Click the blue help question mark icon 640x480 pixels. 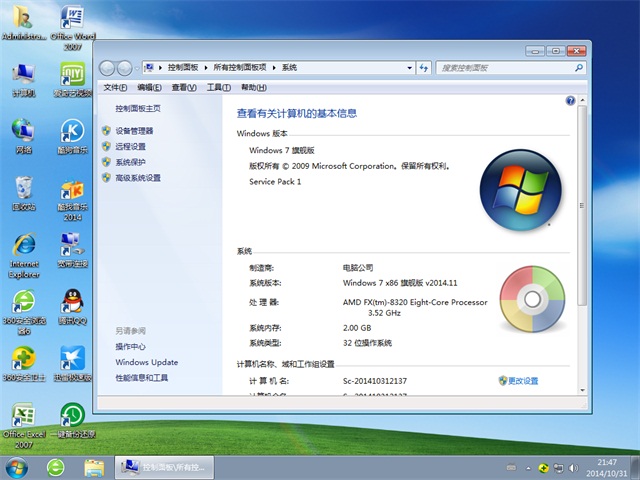click(x=570, y=101)
